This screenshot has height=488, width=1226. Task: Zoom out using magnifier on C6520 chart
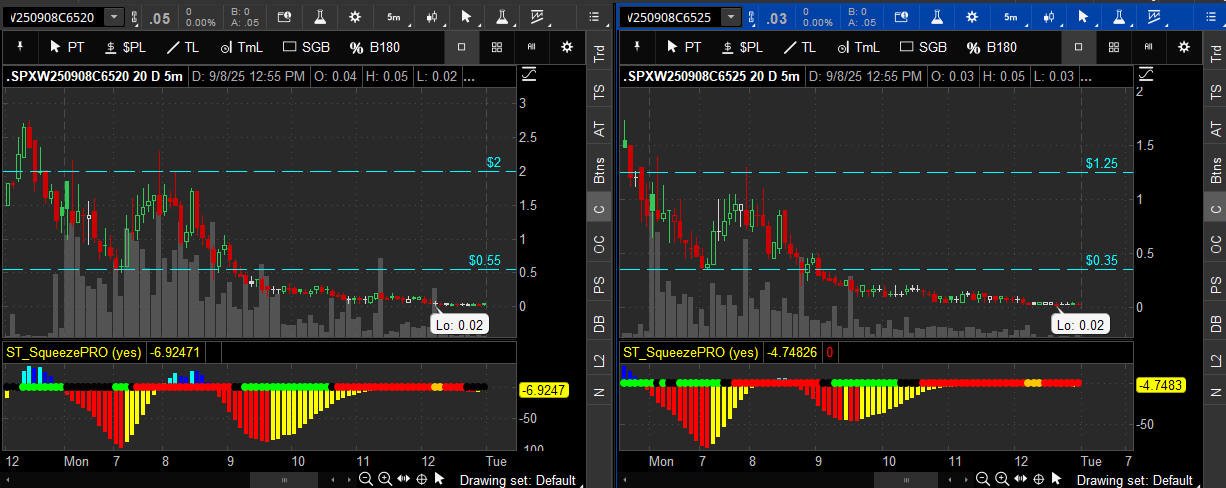[367, 479]
